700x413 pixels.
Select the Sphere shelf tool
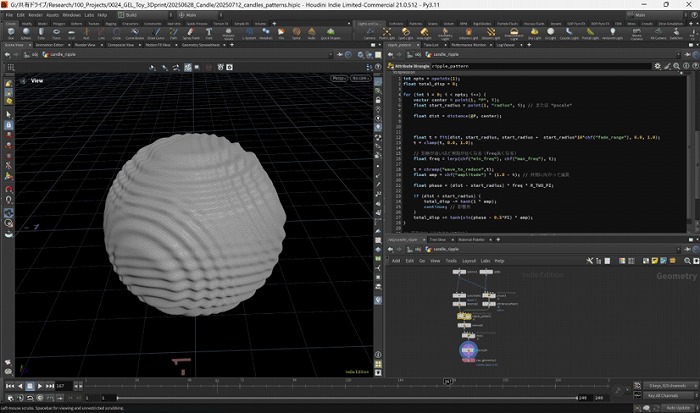click(24, 34)
